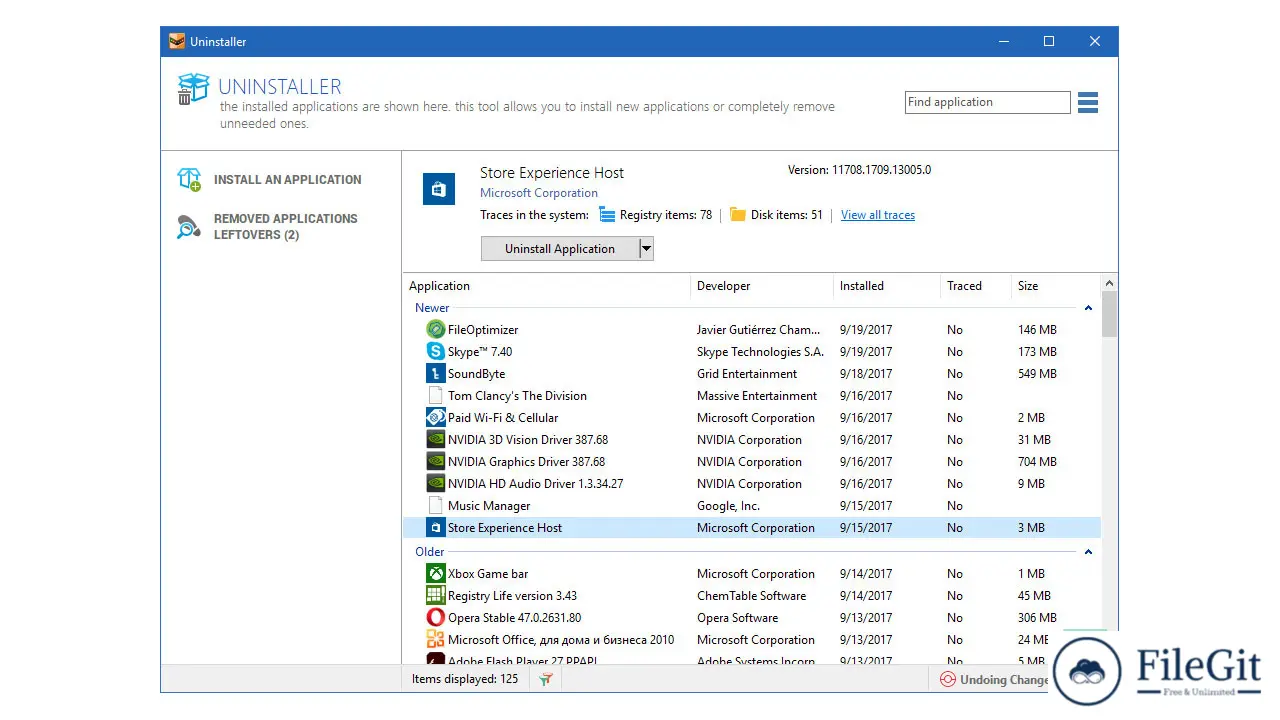The image size is (1280, 720).
Task: Click the Javier Gutiérrez developer cell
Action: coord(760,330)
